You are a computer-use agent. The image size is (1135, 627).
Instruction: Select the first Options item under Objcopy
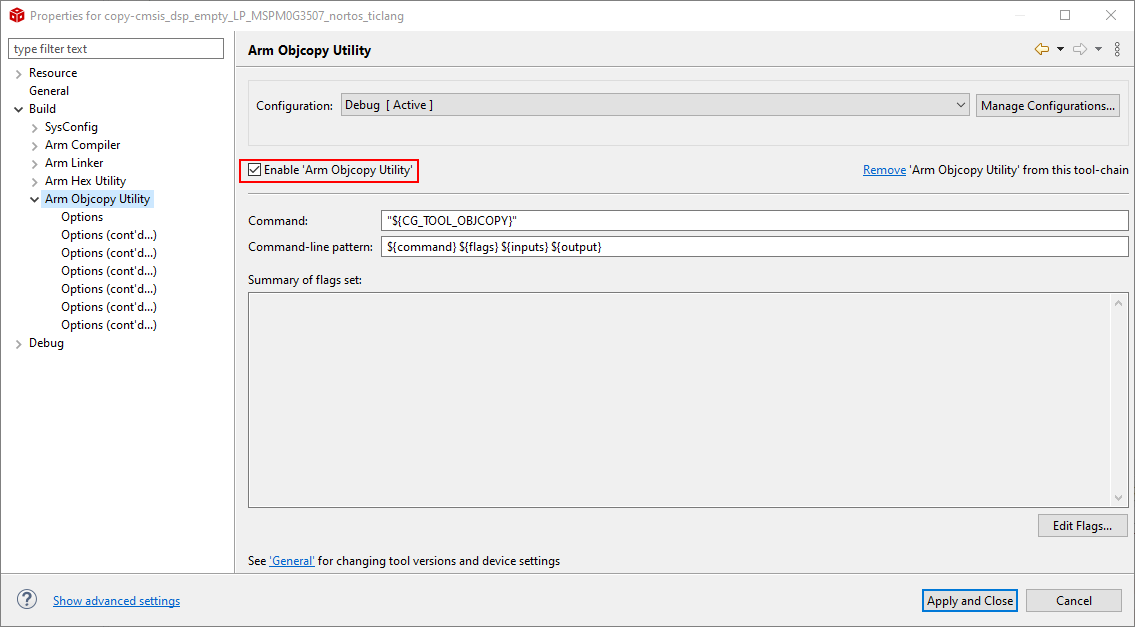pos(82,217)
